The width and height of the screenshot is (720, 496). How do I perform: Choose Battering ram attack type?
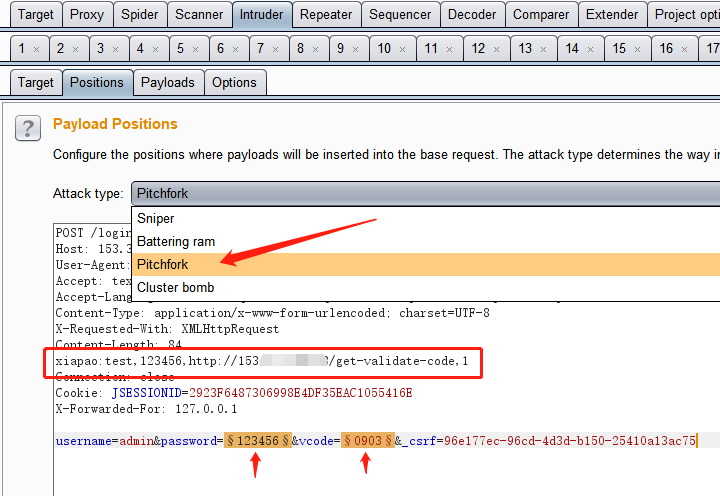(176, 241)
